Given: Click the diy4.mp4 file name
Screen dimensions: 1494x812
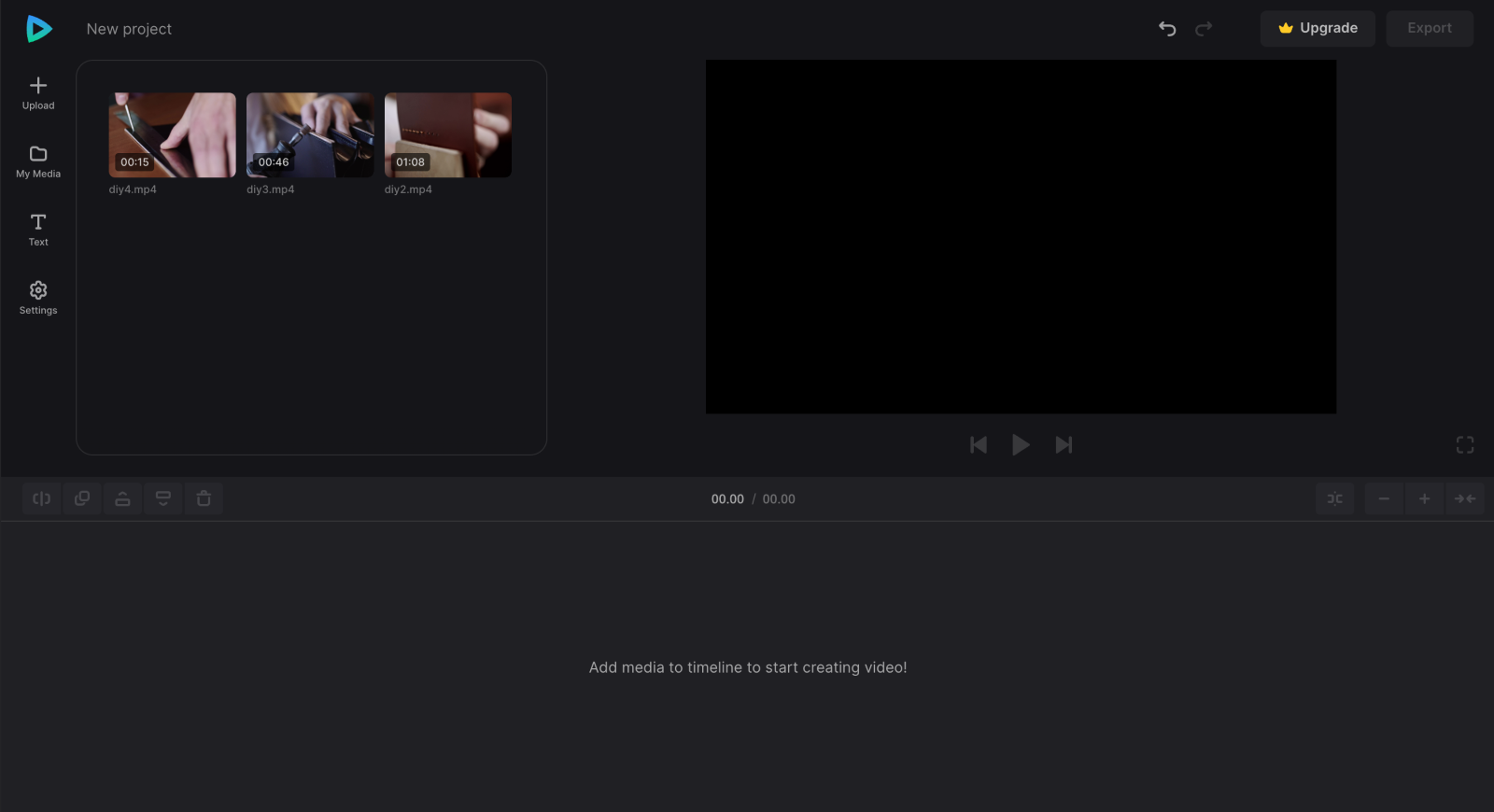Looking at the screenshot, I should point(133,189).
